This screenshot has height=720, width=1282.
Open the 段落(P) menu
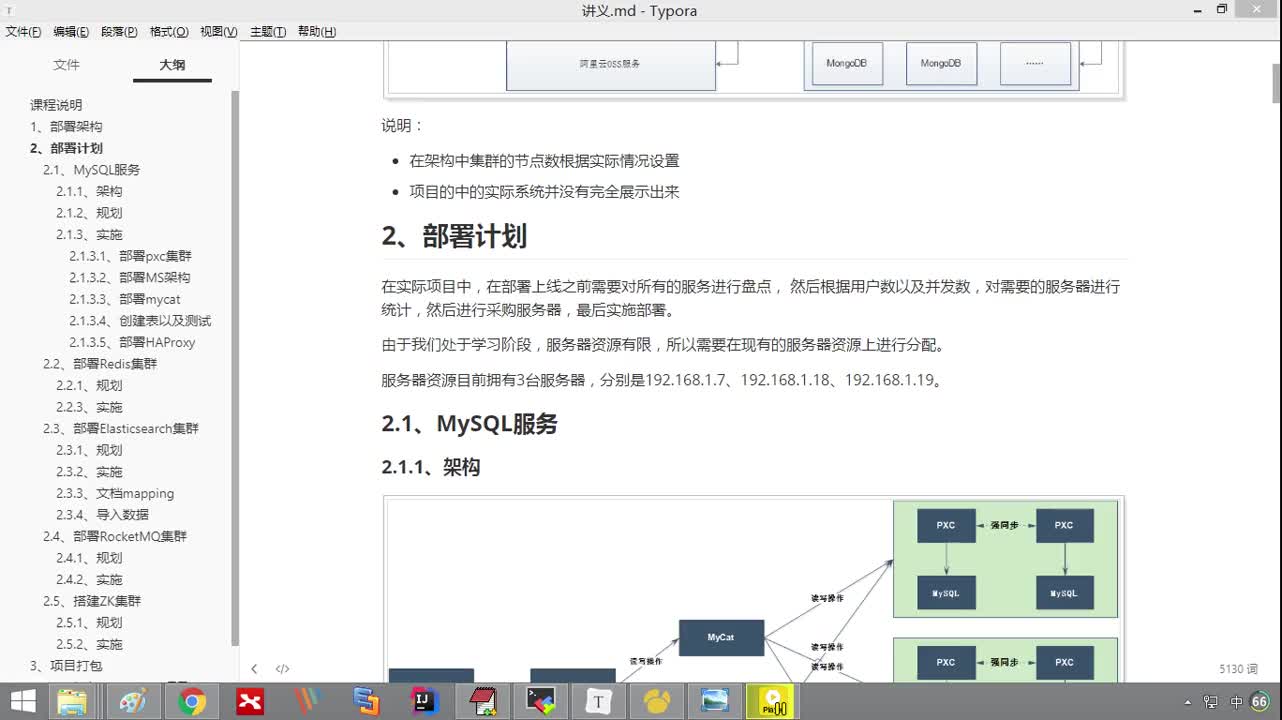(x=120, y=32)
